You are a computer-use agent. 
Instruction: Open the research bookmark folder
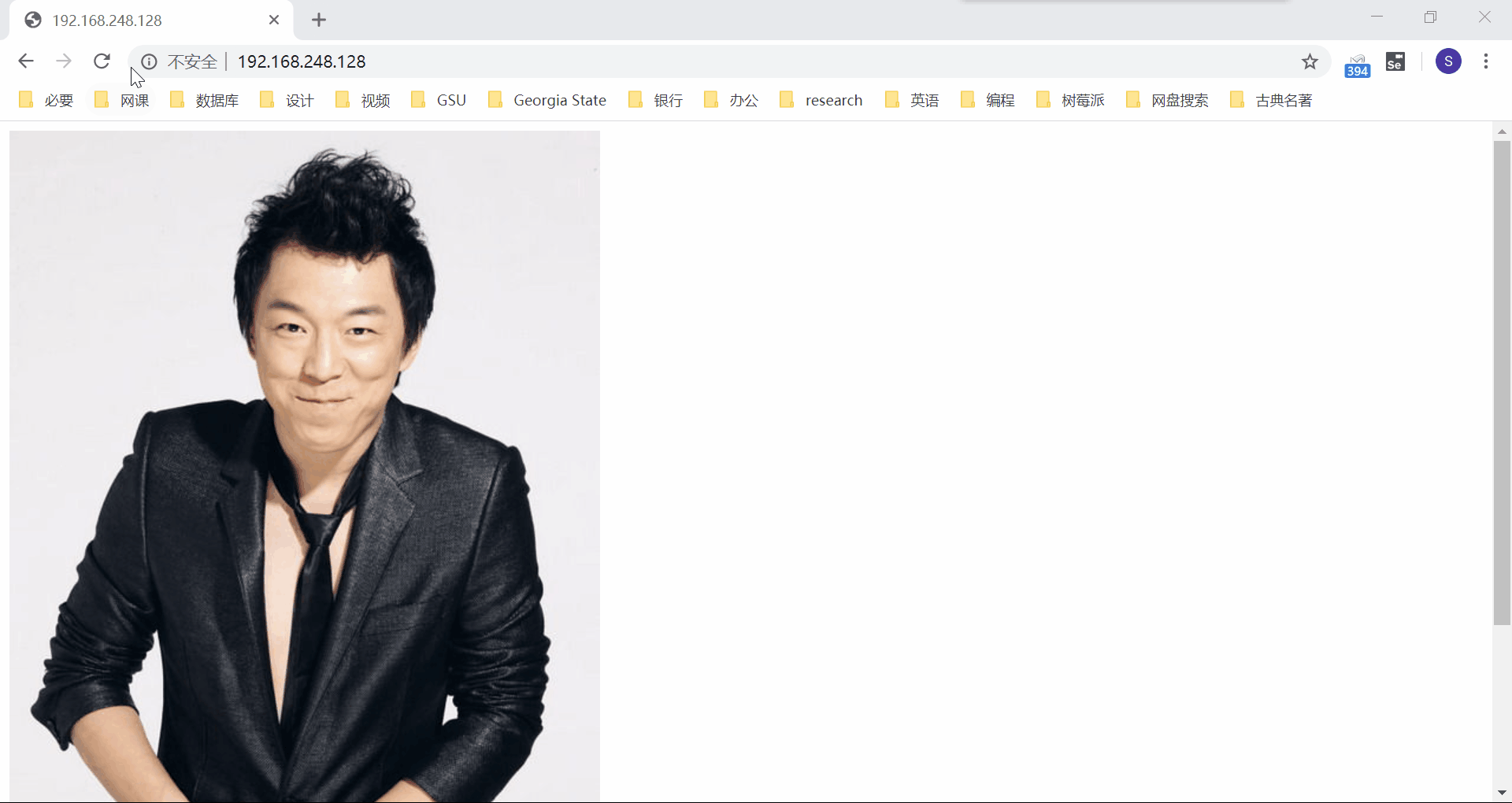coord(821,100)
